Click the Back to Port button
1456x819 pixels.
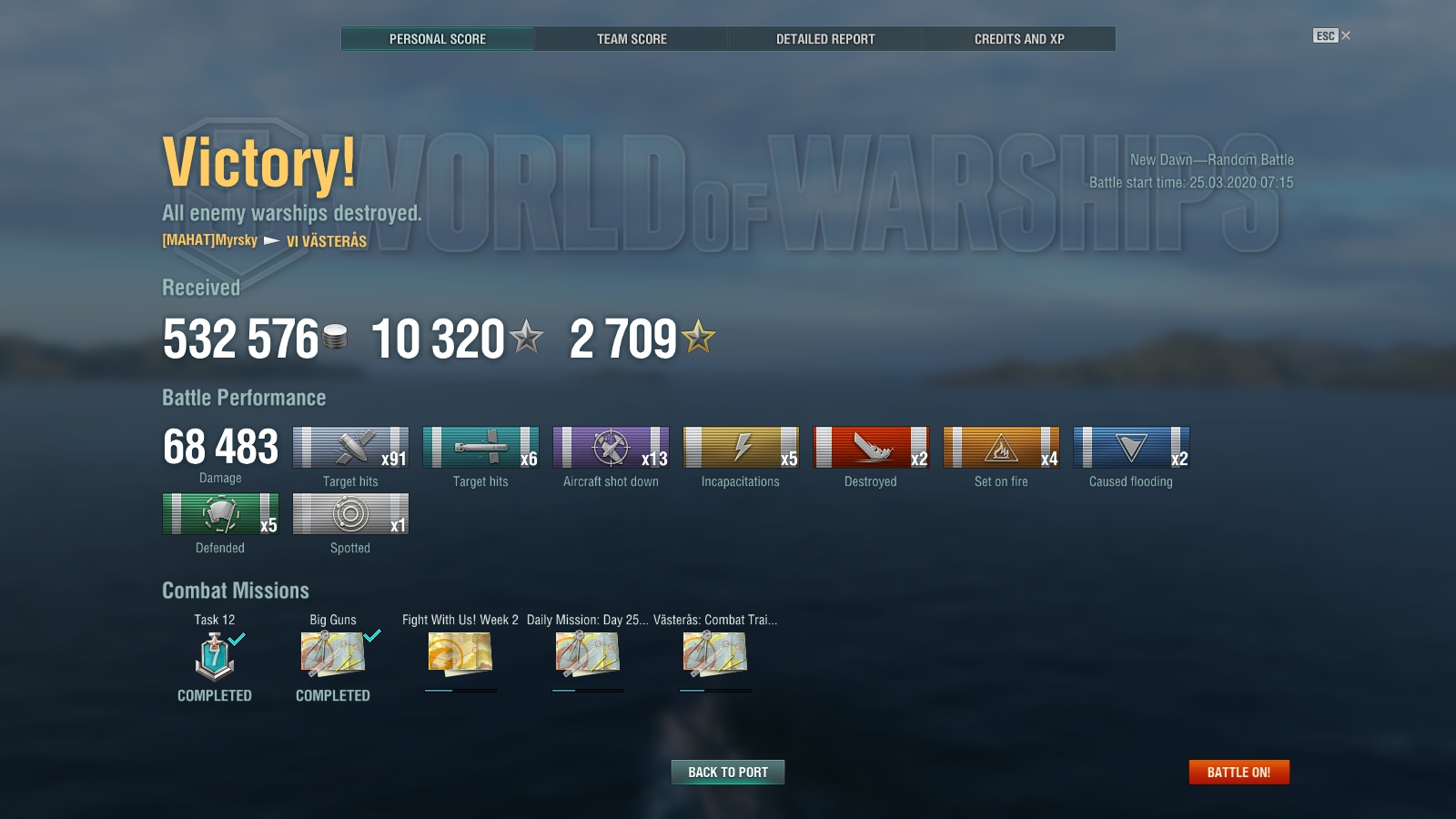pos(728,772)
